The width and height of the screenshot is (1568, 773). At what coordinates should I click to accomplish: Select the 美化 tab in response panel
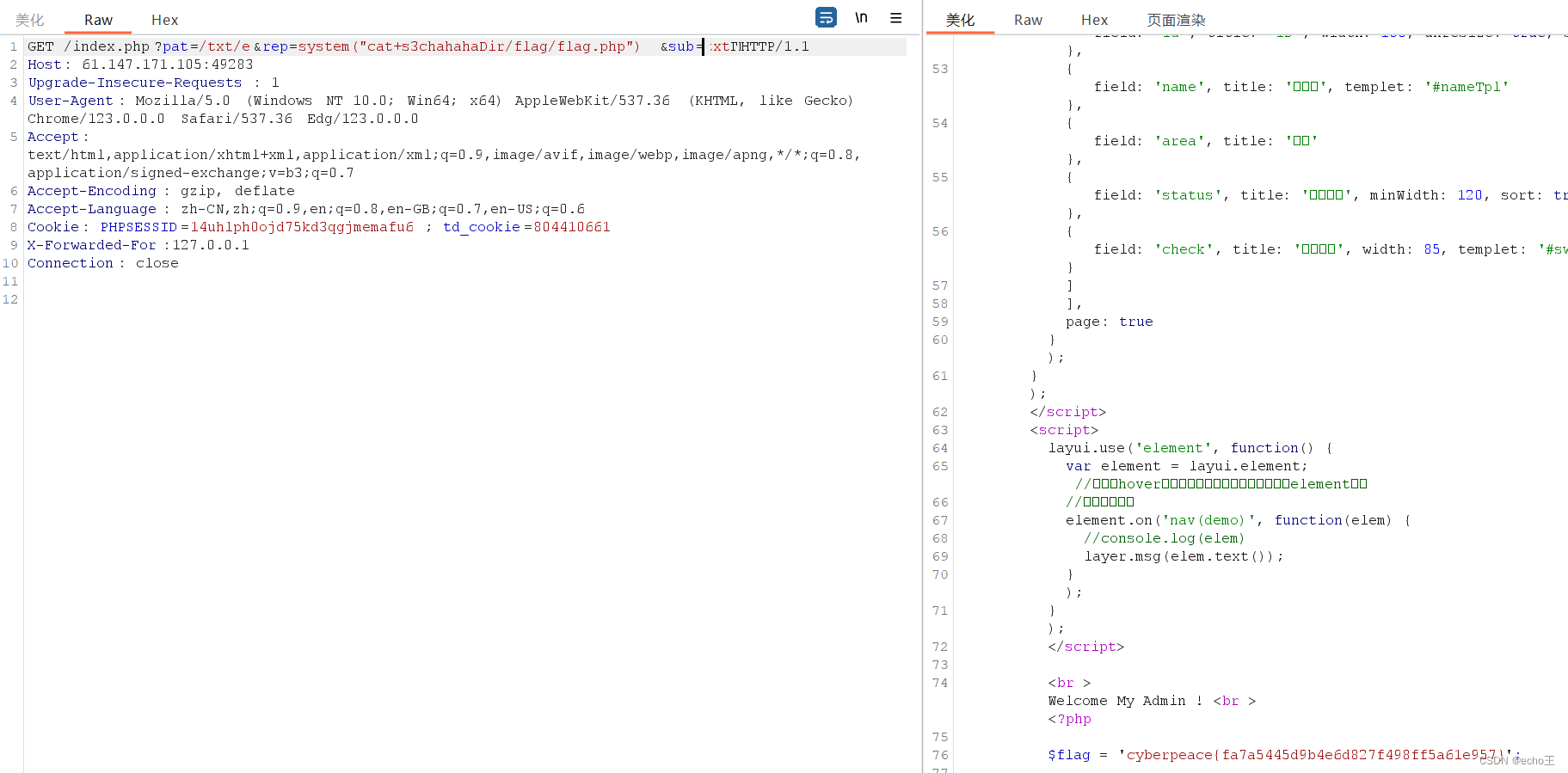point(960,20)
